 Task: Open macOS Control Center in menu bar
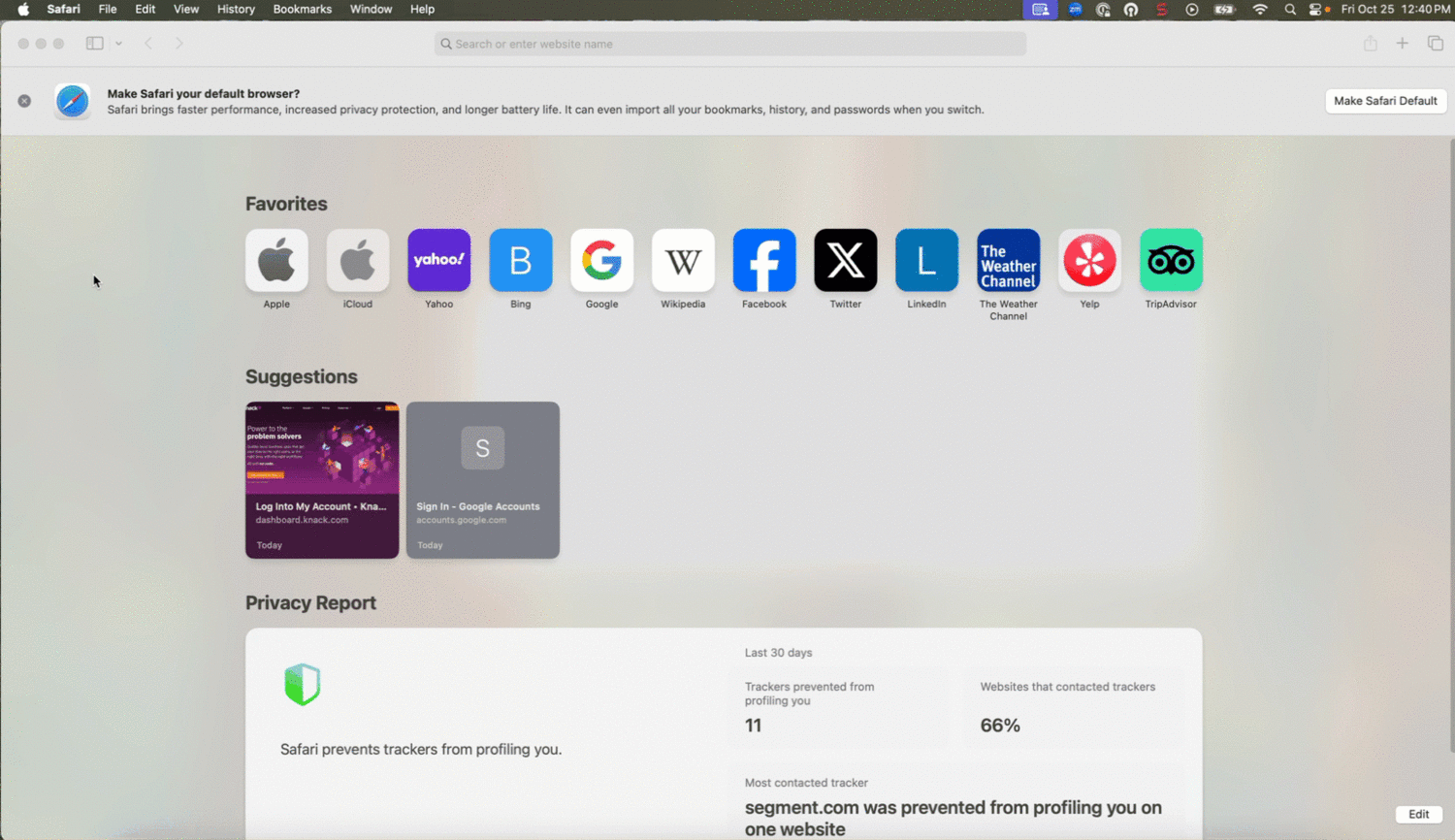pos(1316,10)
